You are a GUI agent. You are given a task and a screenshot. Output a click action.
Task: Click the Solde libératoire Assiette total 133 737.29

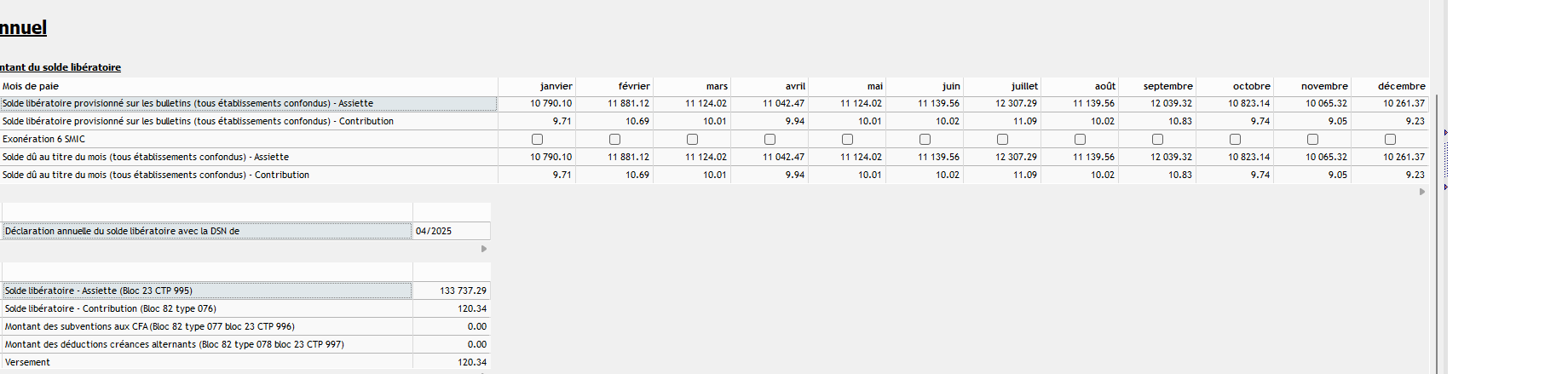click(452, 291)
